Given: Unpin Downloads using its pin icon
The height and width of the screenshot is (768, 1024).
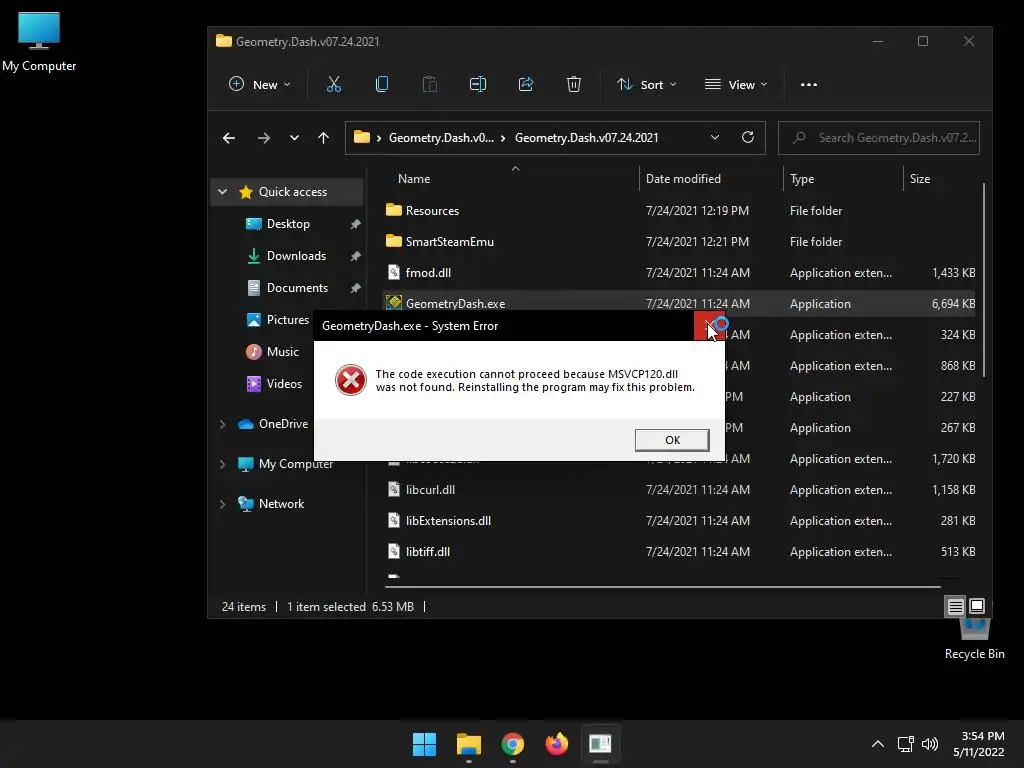Looking at the screenshot, I should tap(355, 256).
